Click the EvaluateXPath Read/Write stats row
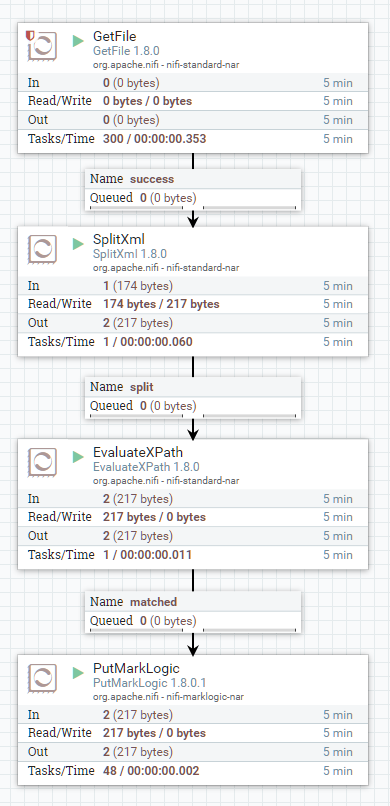The image size is (390, 806). click(x=193, y=517)
